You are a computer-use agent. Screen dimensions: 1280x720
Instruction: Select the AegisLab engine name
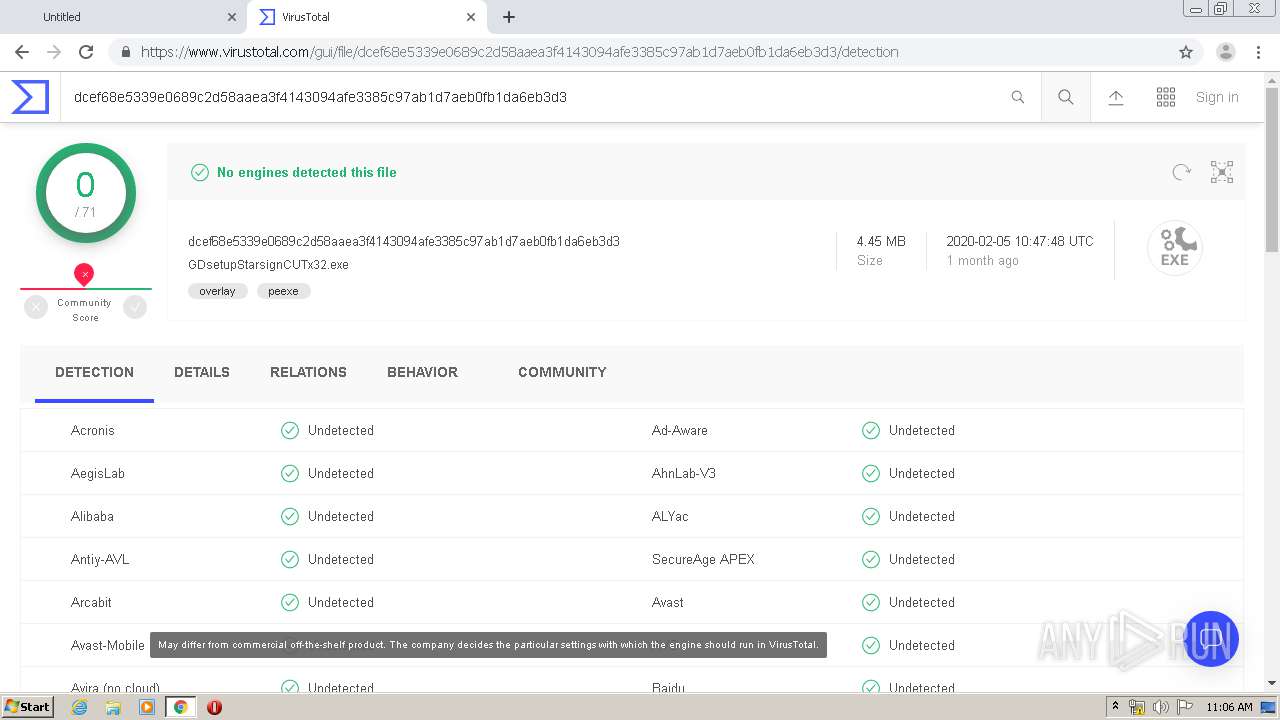click(98, 473)
